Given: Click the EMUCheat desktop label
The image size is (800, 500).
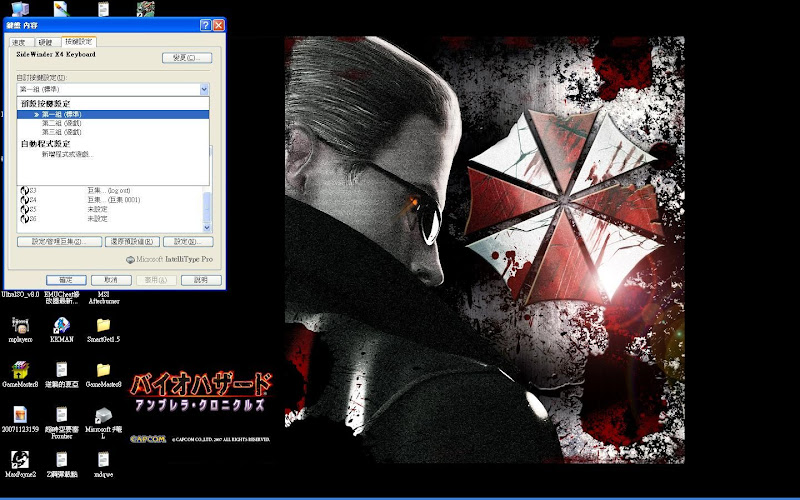Looking at the screenshot, I should (62, 298).
